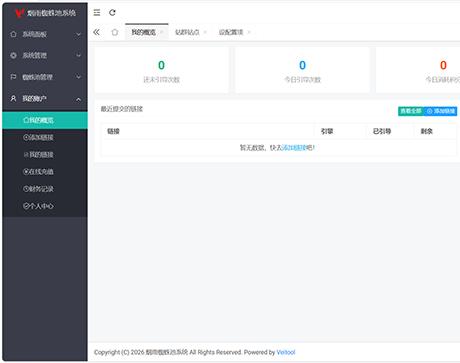Click the blue 0 statistic card

[x=302, y=70]
